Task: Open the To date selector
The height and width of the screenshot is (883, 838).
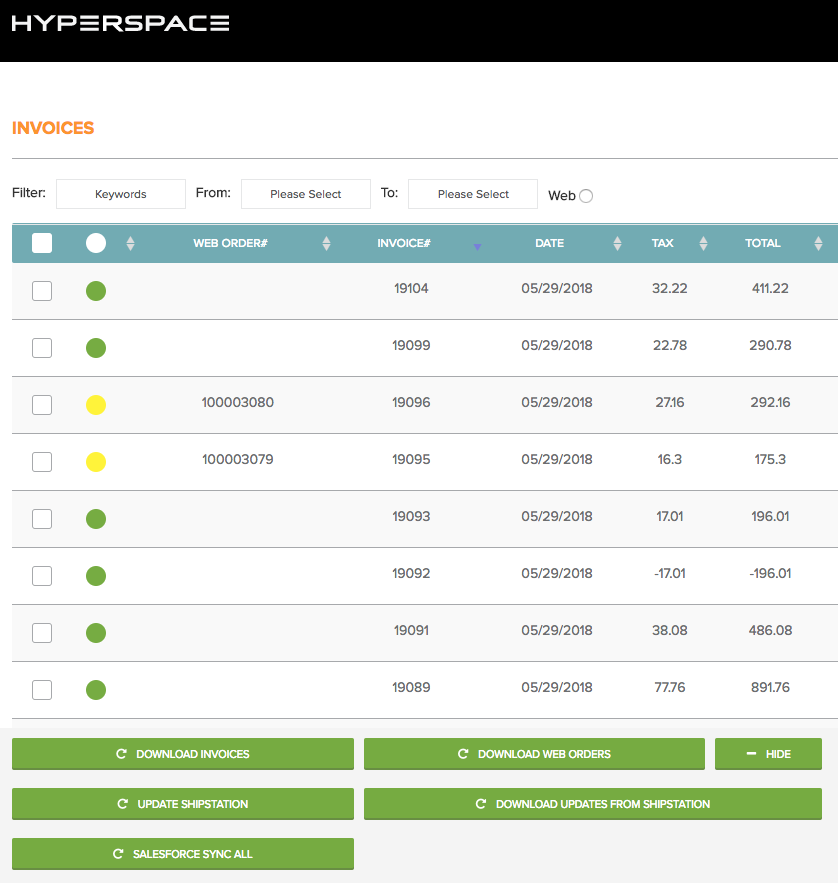Action: coord(473,194)
